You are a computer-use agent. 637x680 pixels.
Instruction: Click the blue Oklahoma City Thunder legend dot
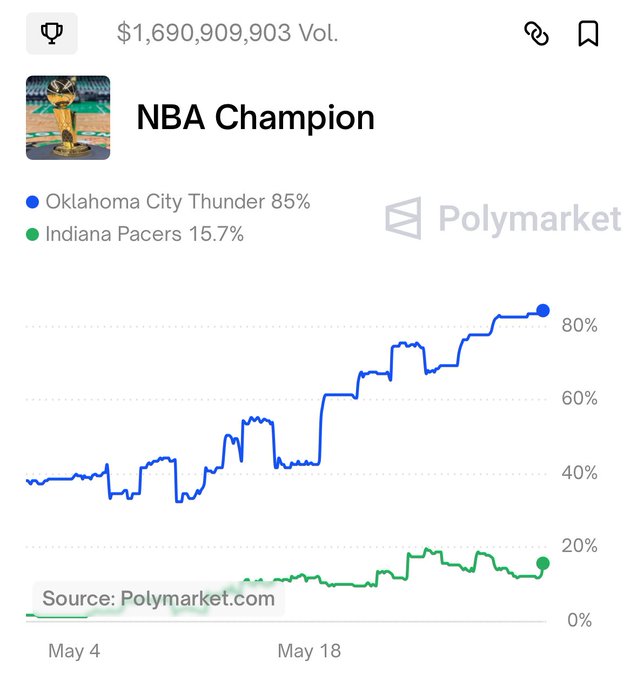pos(32,202)
